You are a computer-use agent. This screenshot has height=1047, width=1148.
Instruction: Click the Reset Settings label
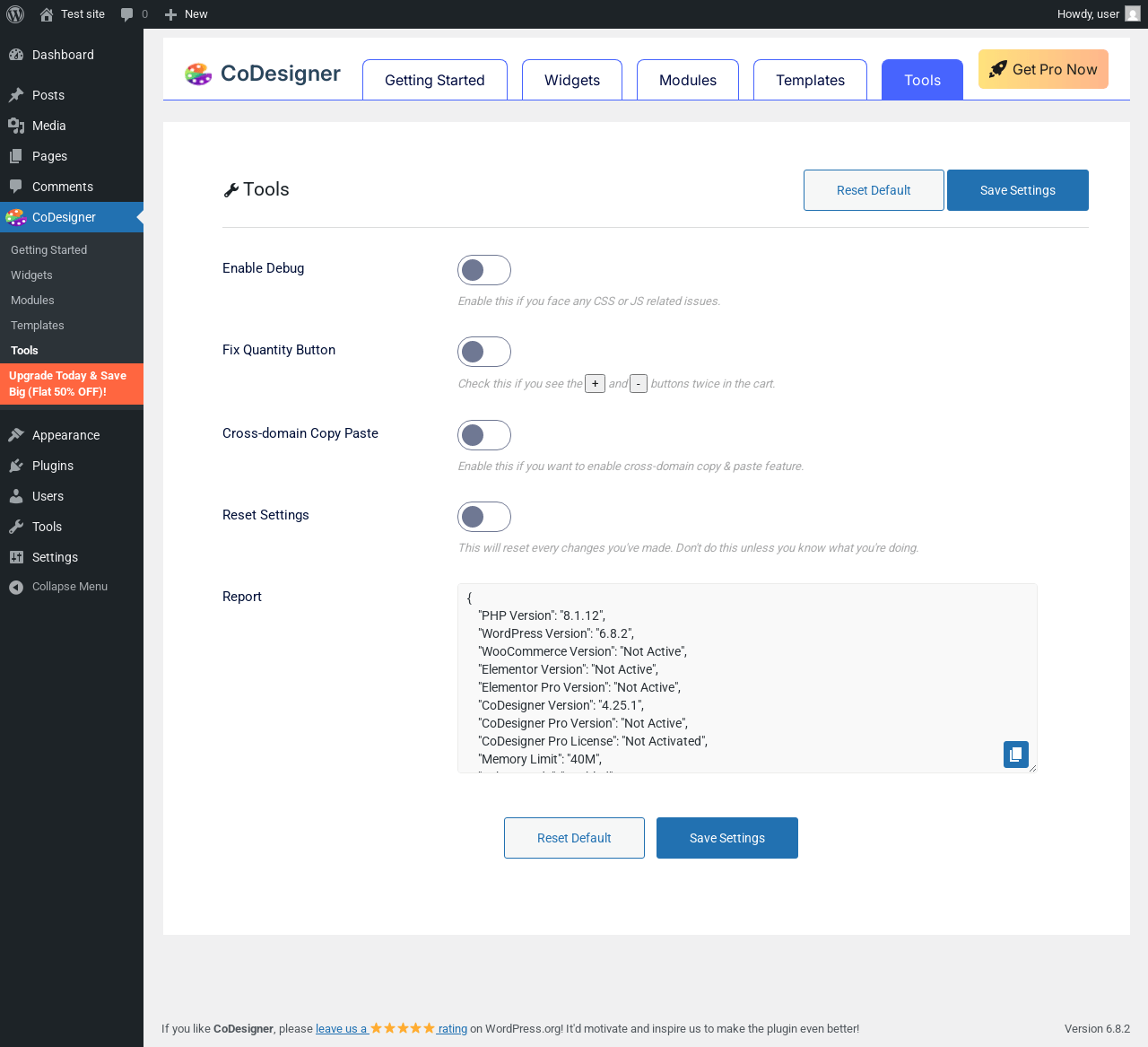[x=265, y=515]
